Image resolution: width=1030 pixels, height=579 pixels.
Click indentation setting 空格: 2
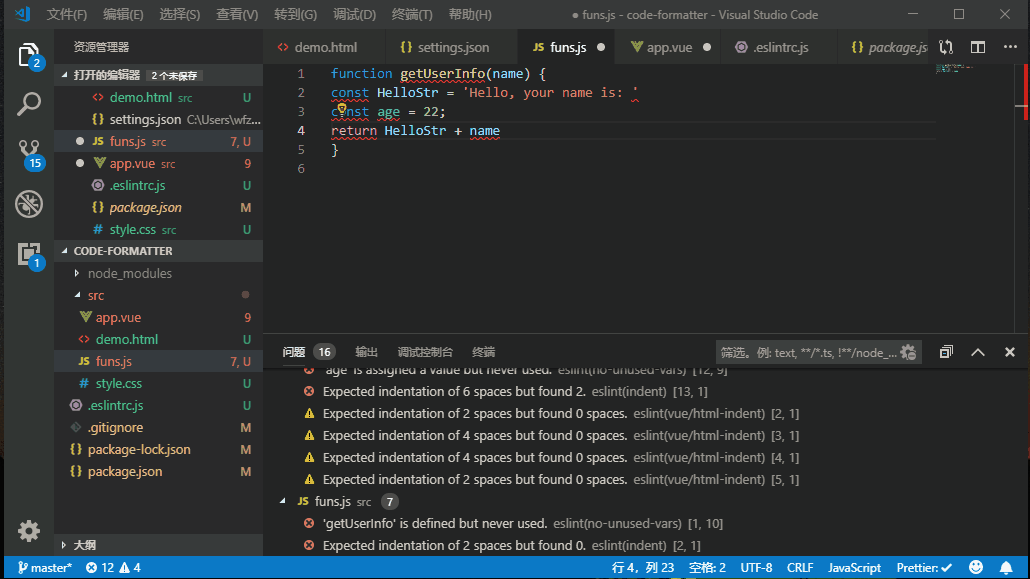coord(707,567)
